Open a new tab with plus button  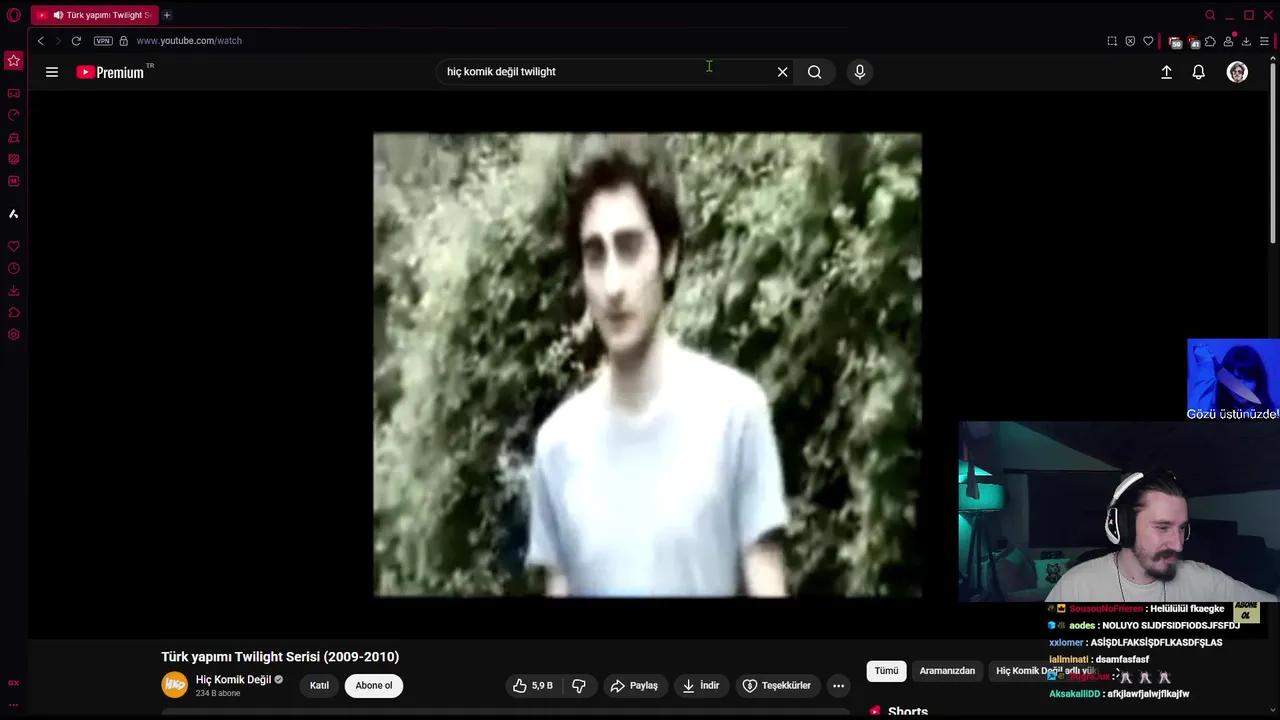coord(167,15)
